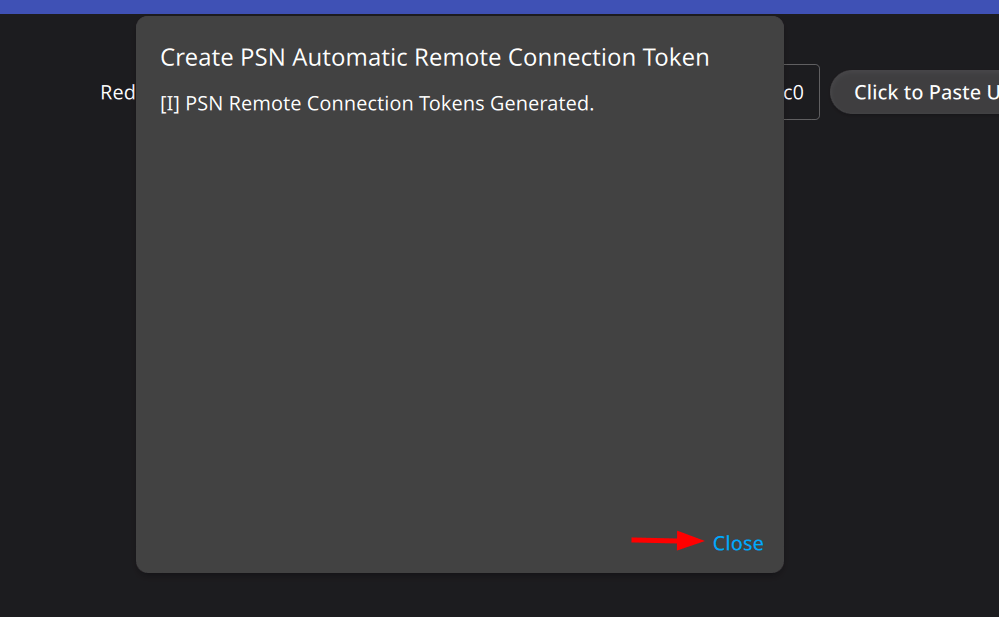
Task: Click the '[I]' info prefix in the log
Action: (170, 103)
